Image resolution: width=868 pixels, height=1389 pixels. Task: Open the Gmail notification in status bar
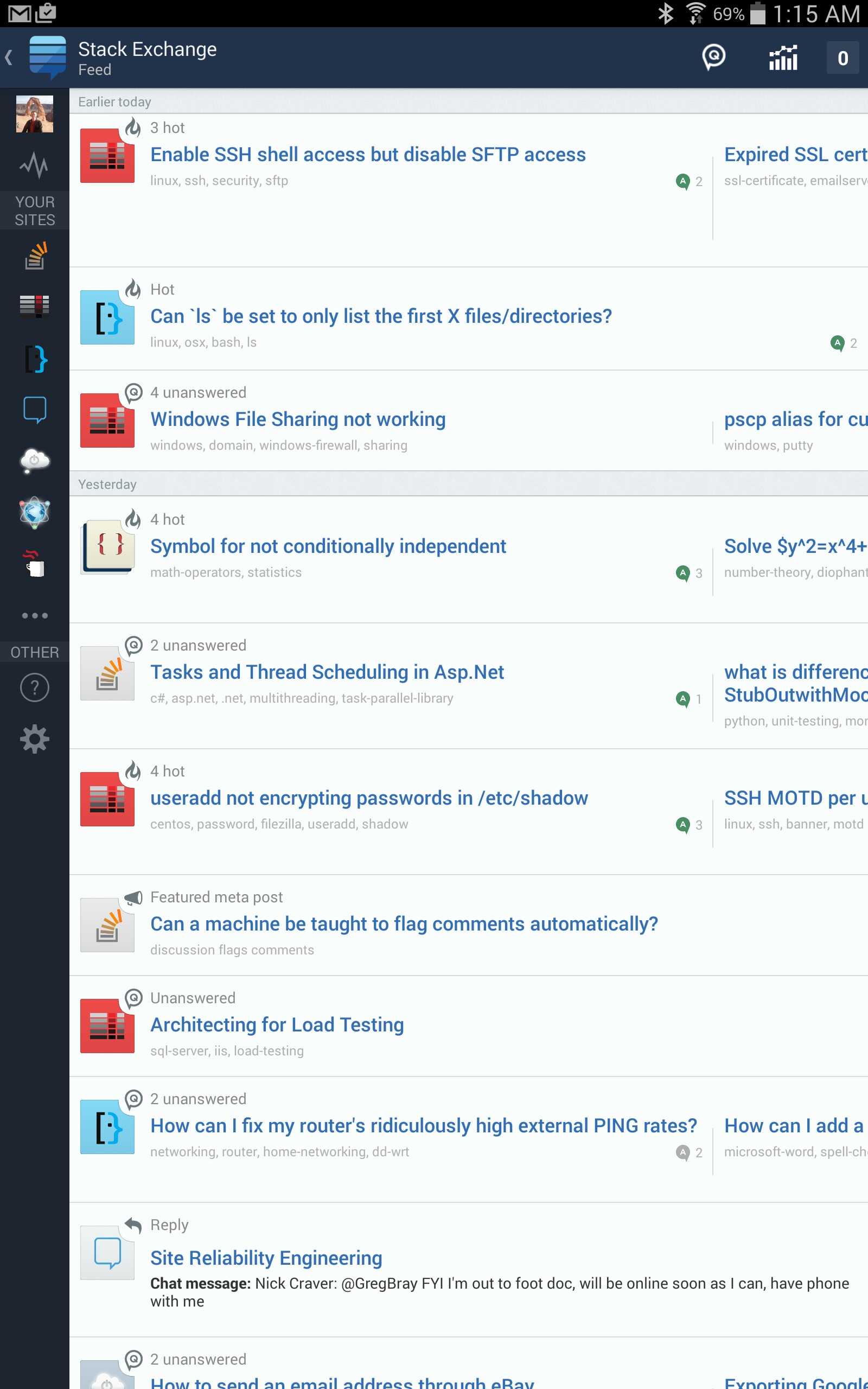[19, 13]
